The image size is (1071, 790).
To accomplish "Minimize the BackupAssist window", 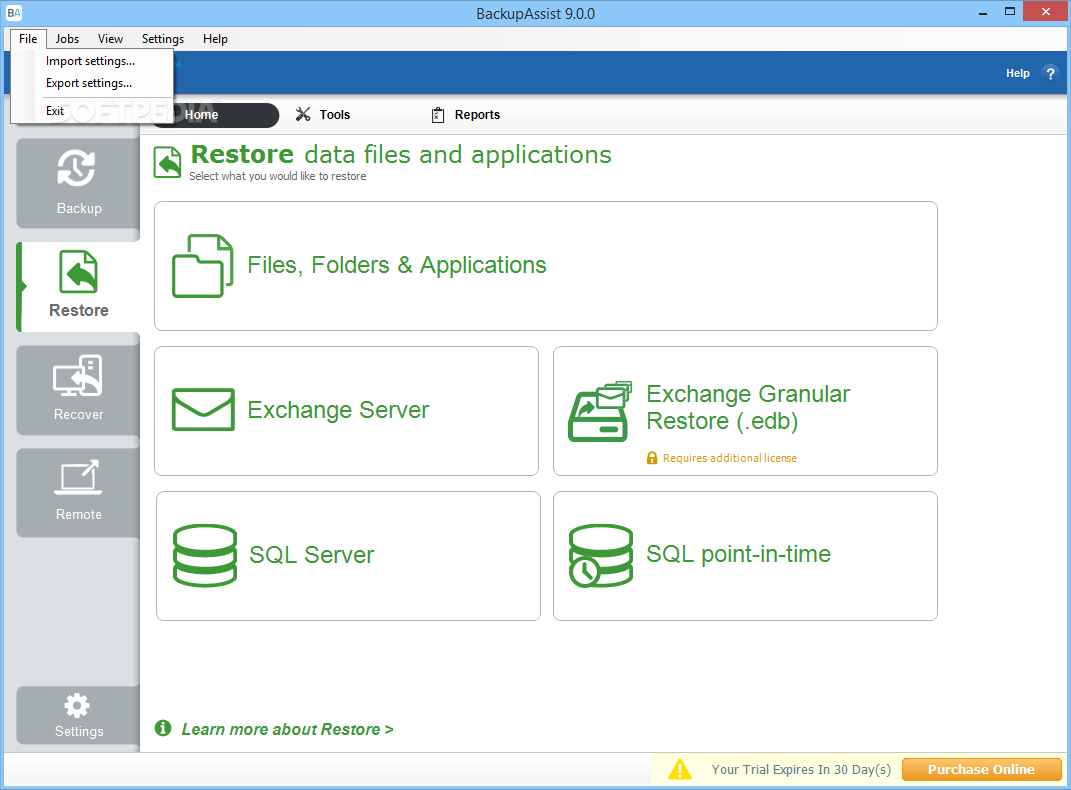I will click(x=983, y=12).
